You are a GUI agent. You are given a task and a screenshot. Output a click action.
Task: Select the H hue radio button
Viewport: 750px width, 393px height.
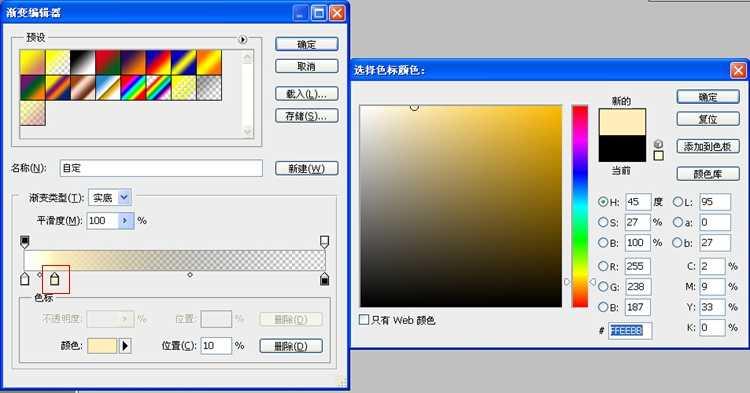603,202
